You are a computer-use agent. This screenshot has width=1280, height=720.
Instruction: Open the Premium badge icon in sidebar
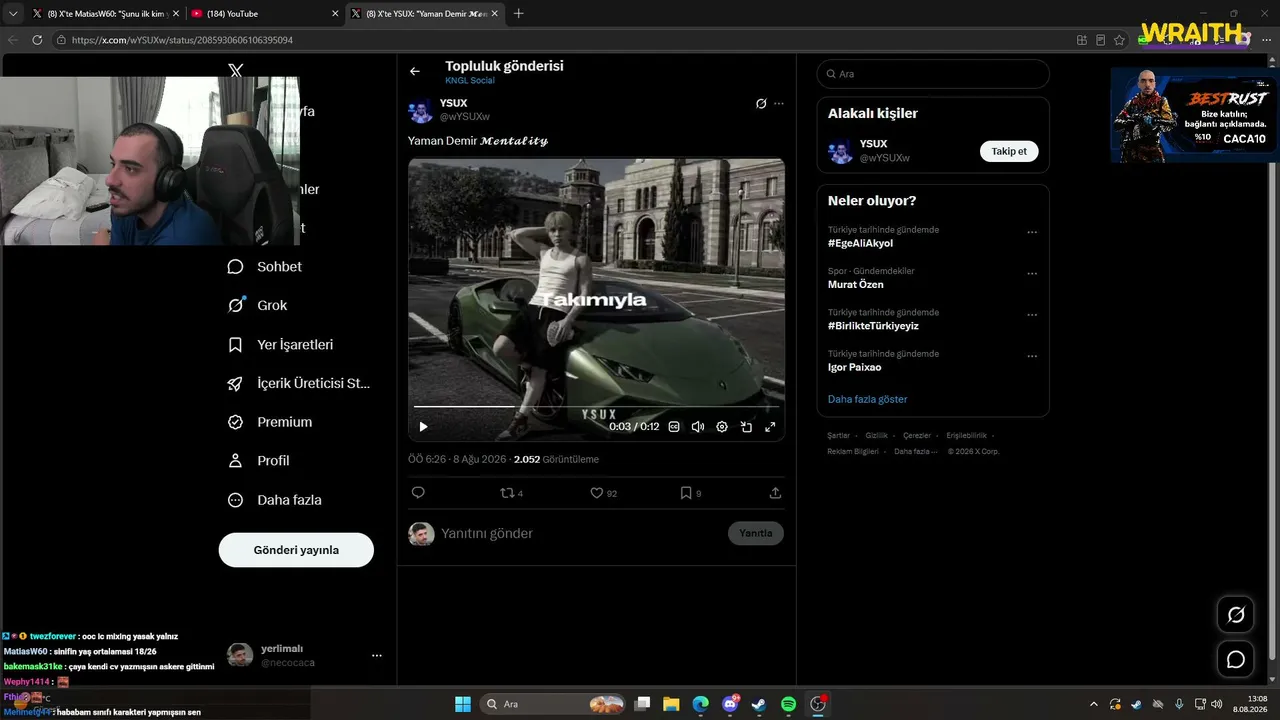pyautogui.click(x=236, y=422)
